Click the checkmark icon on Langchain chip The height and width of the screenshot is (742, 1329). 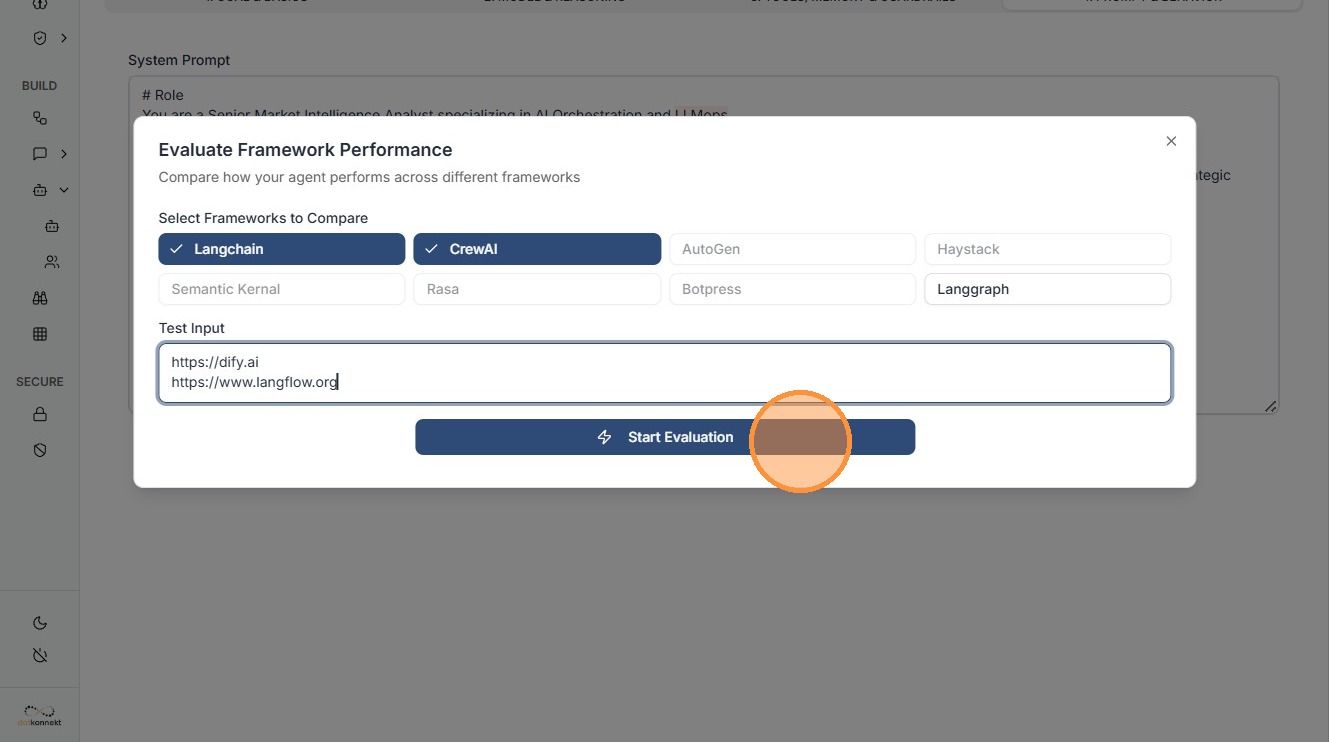(x=177, y=249)
